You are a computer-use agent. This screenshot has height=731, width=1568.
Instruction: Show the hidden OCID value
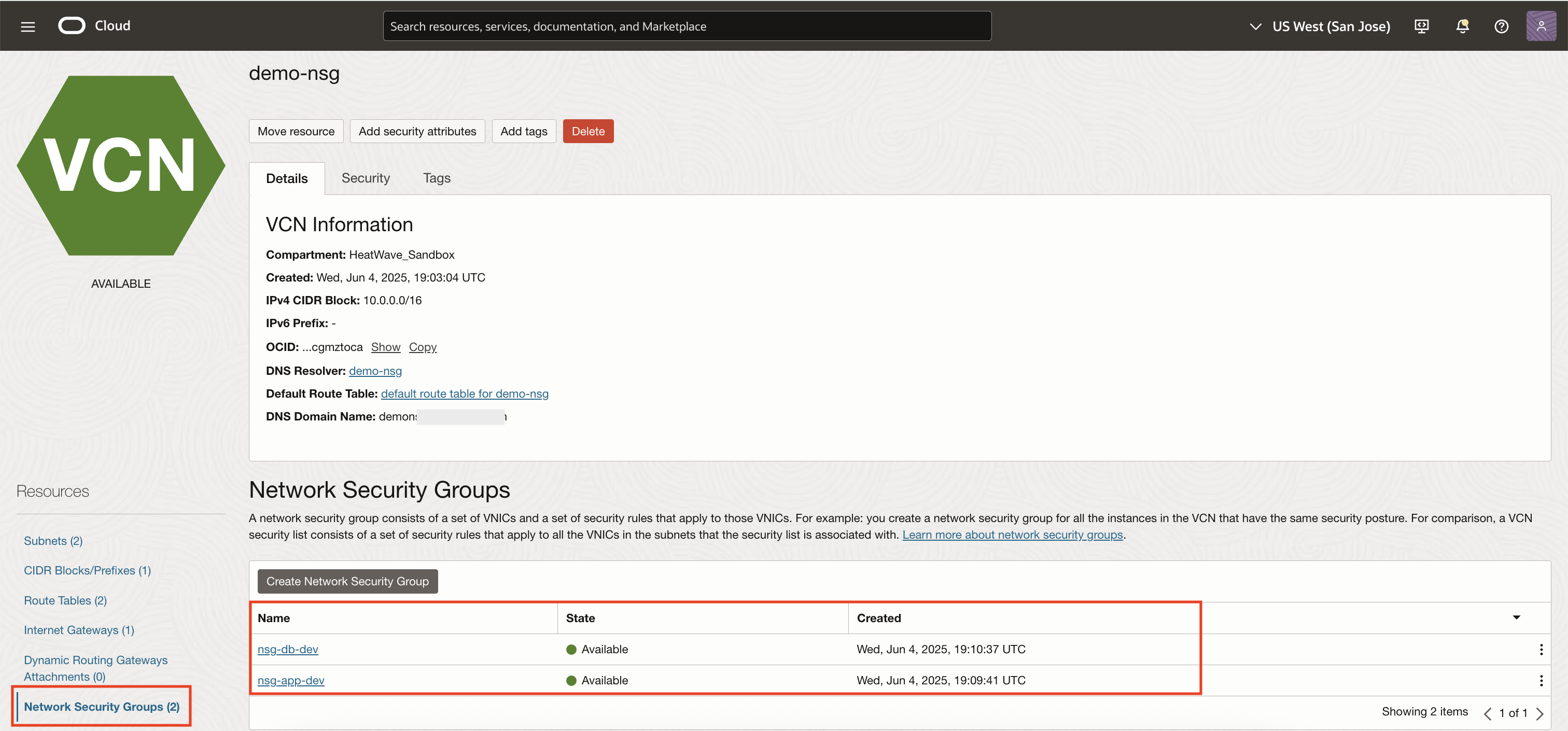pos(385,346)
